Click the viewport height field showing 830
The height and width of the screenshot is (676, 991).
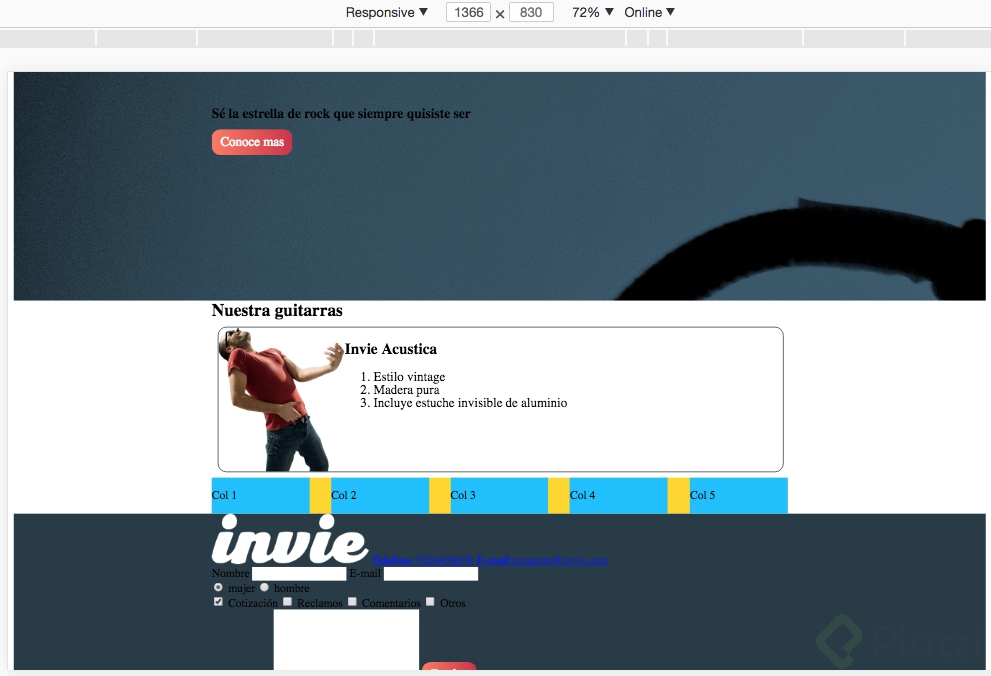(x=530, y=12)
